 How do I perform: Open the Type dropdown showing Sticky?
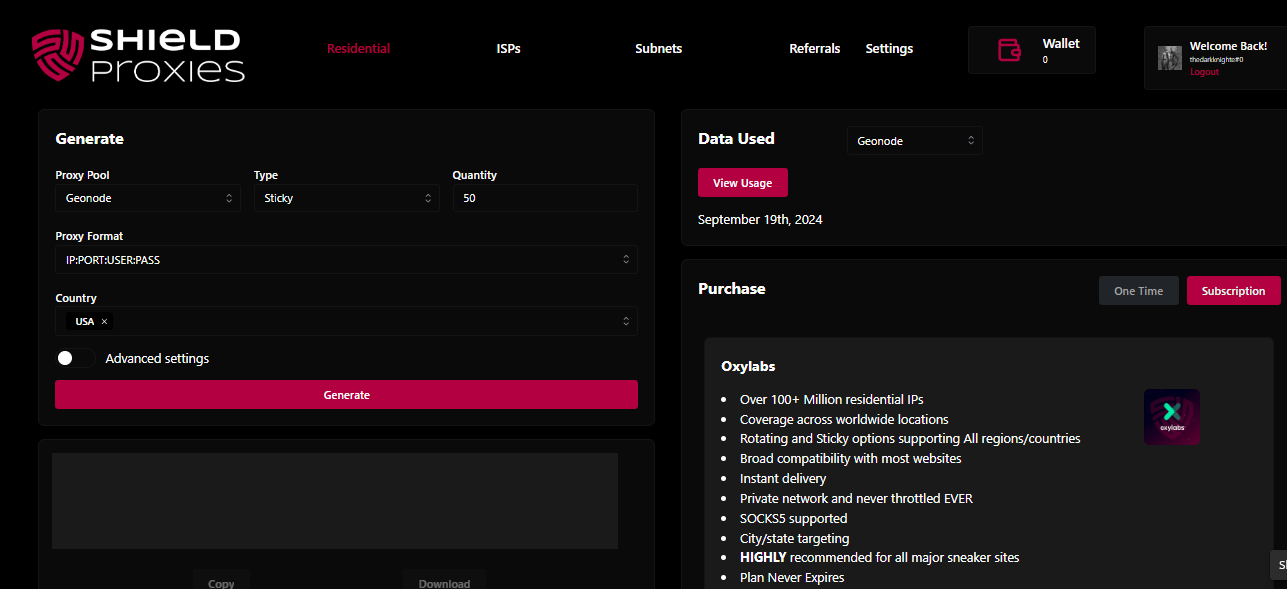click(x=346, y=198)
